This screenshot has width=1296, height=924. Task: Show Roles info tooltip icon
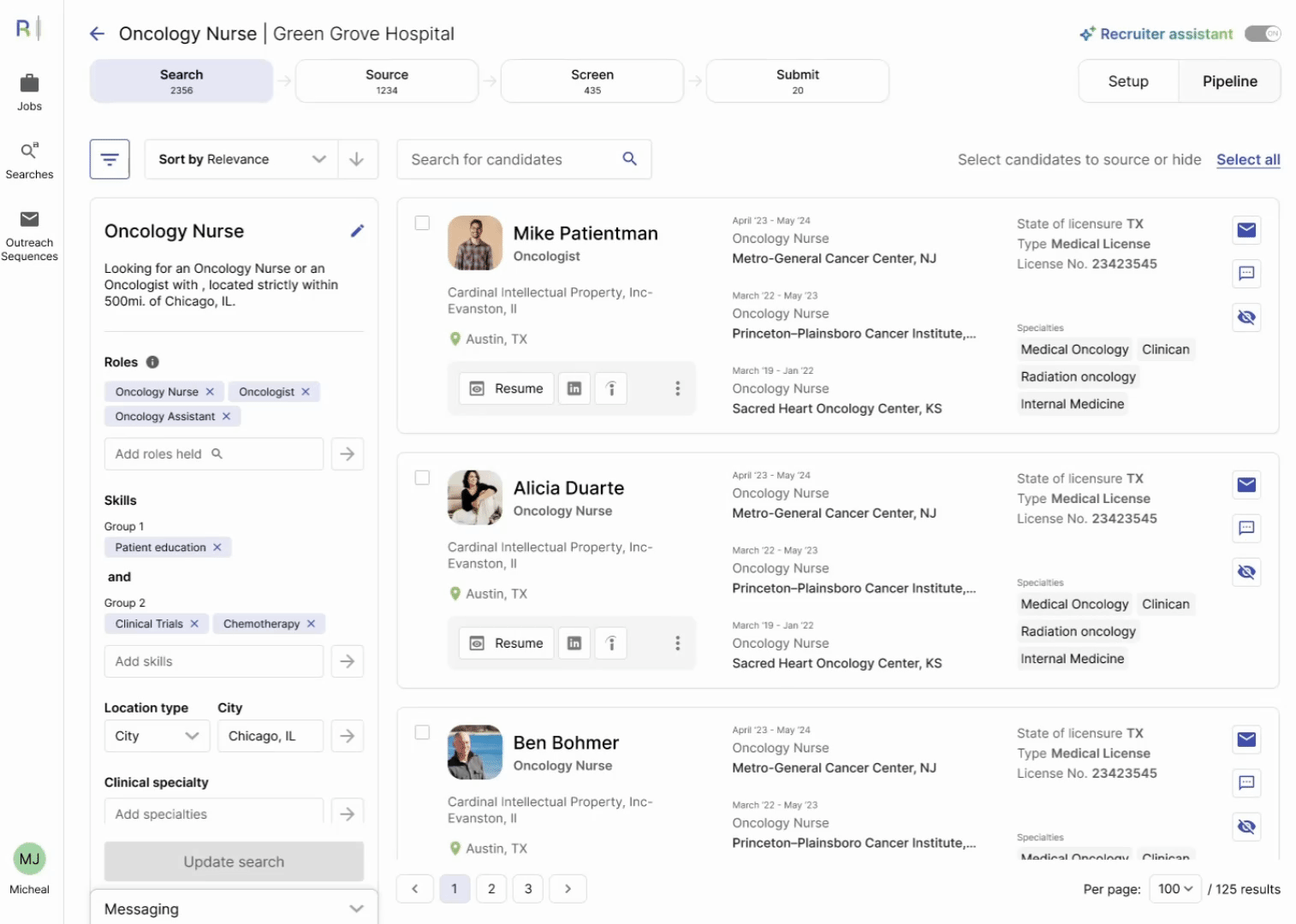coord(152,362)
